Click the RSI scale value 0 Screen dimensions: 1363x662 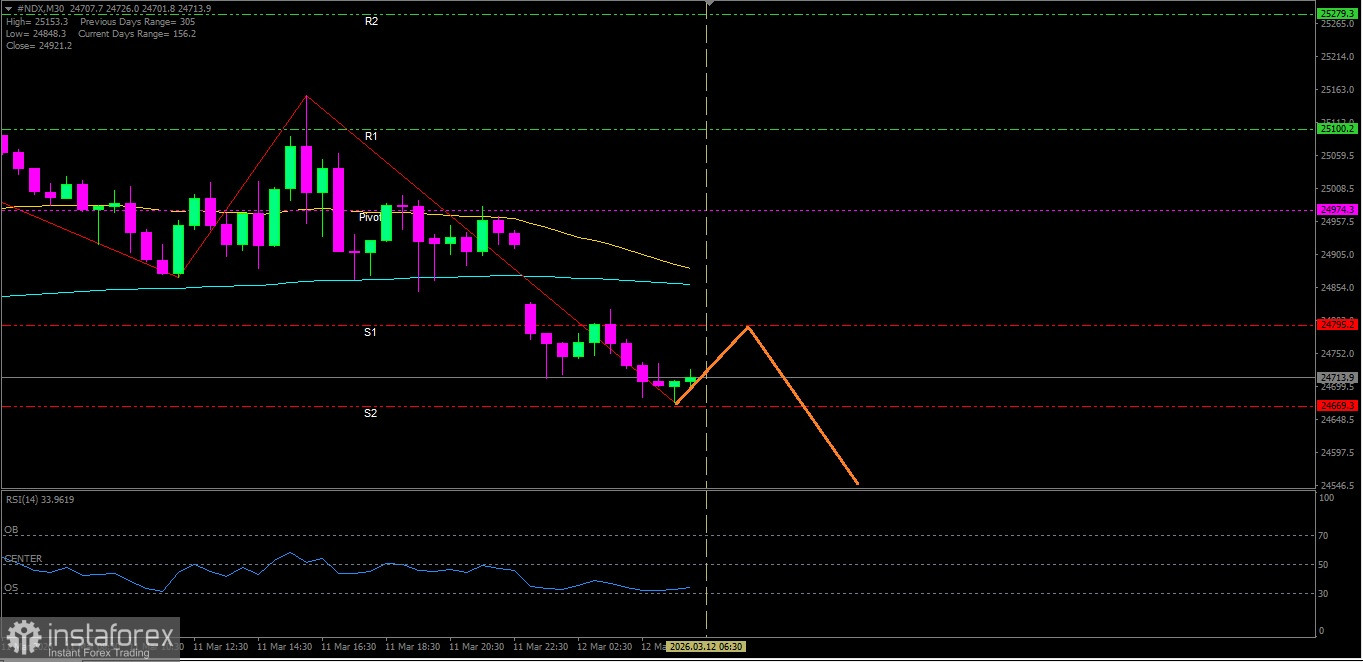(1323, 631)
